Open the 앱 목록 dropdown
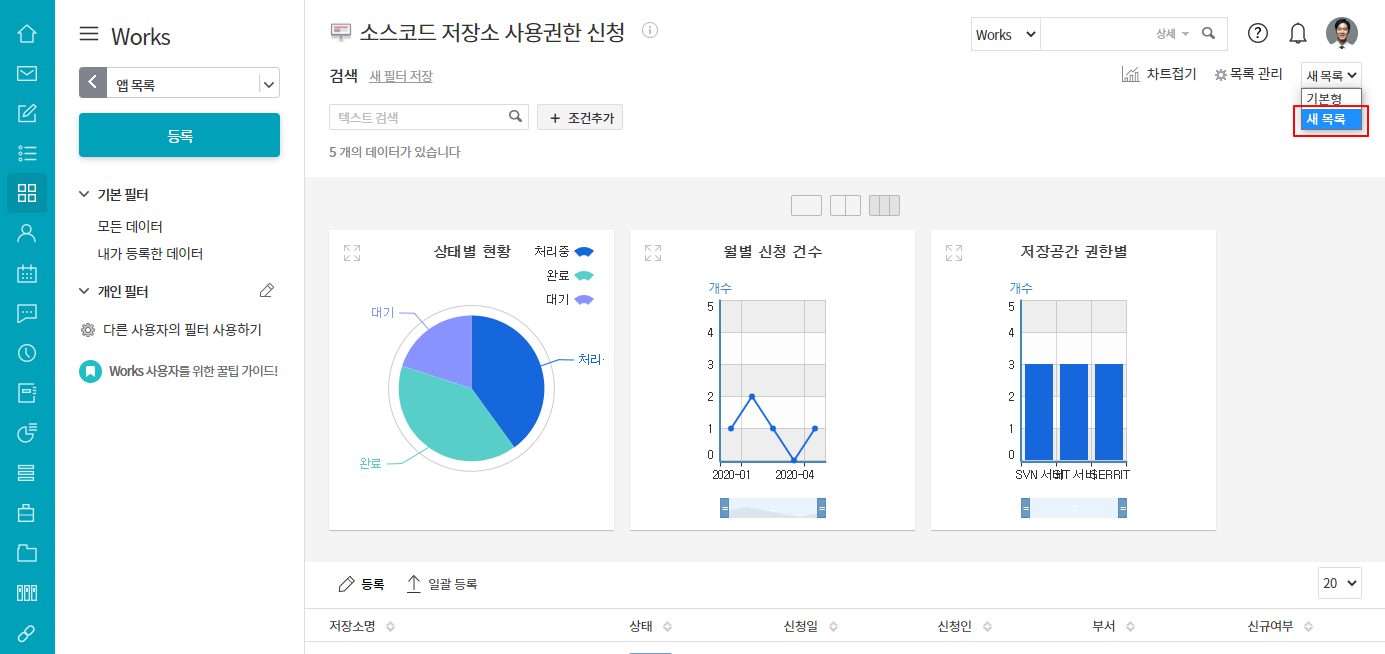This screenshot has height=654, width=1385. click(x=268, y=84)
